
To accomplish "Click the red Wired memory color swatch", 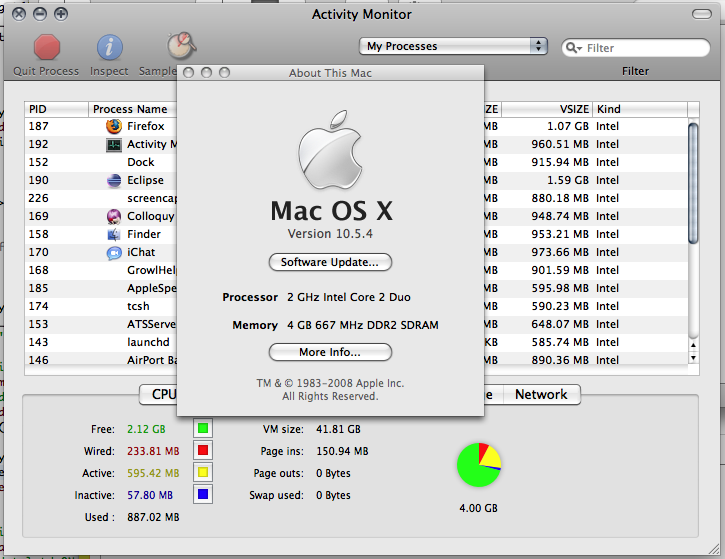I will [x=203, y=450].
